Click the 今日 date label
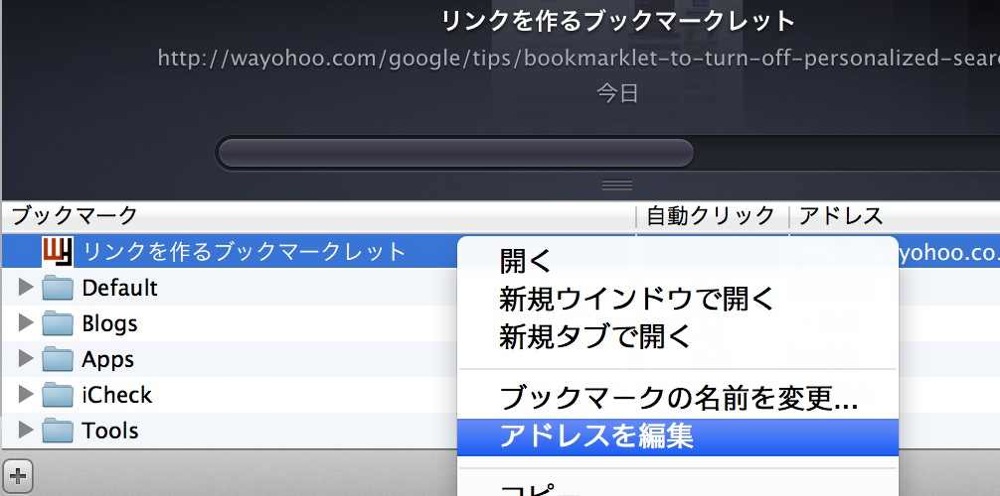 tap(617, 94)
